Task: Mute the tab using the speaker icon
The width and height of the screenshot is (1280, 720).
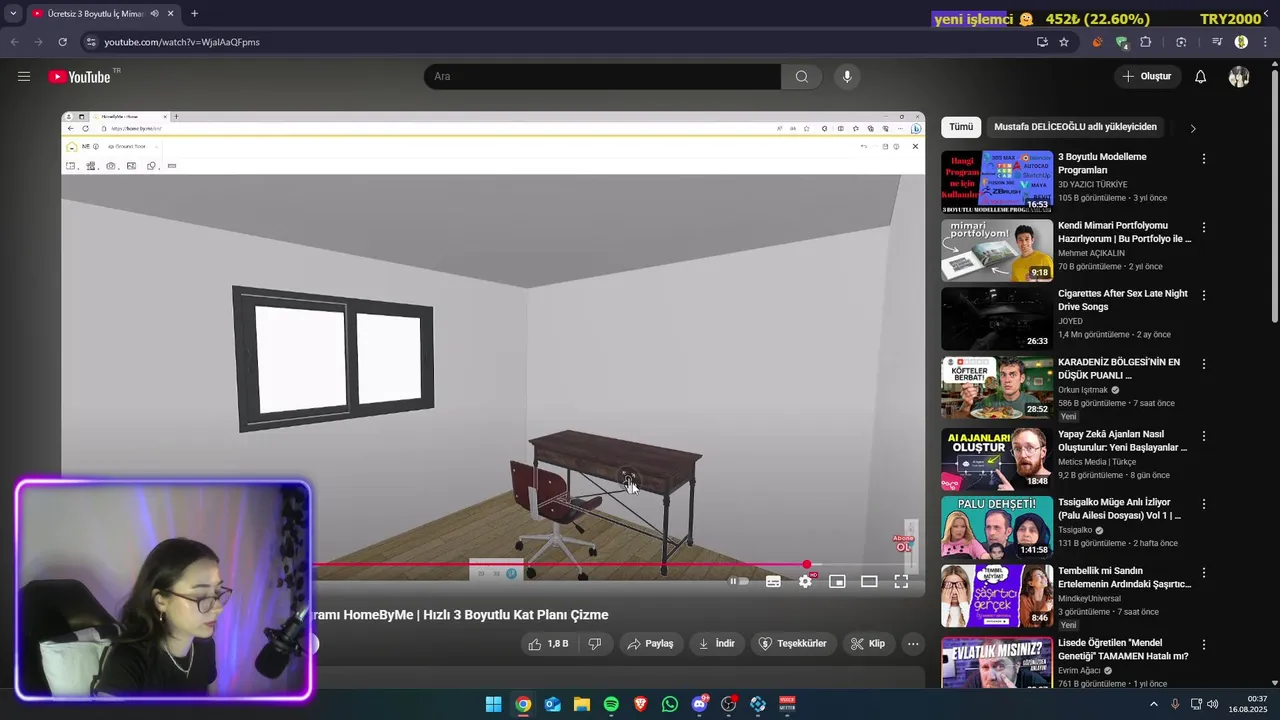Action: tap(155, 14)
